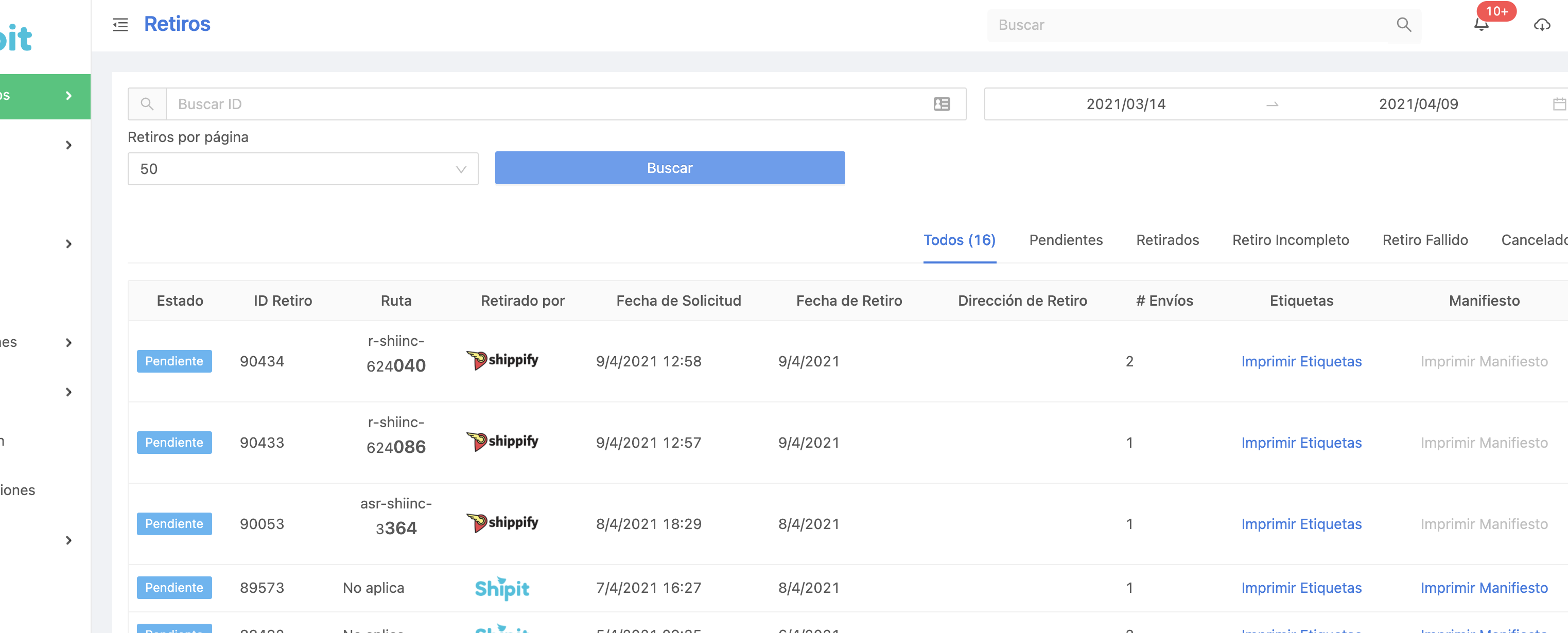Expand the last visible sidebar chevron
Screen dimensions: 1568x633
(x=69, y=540)
